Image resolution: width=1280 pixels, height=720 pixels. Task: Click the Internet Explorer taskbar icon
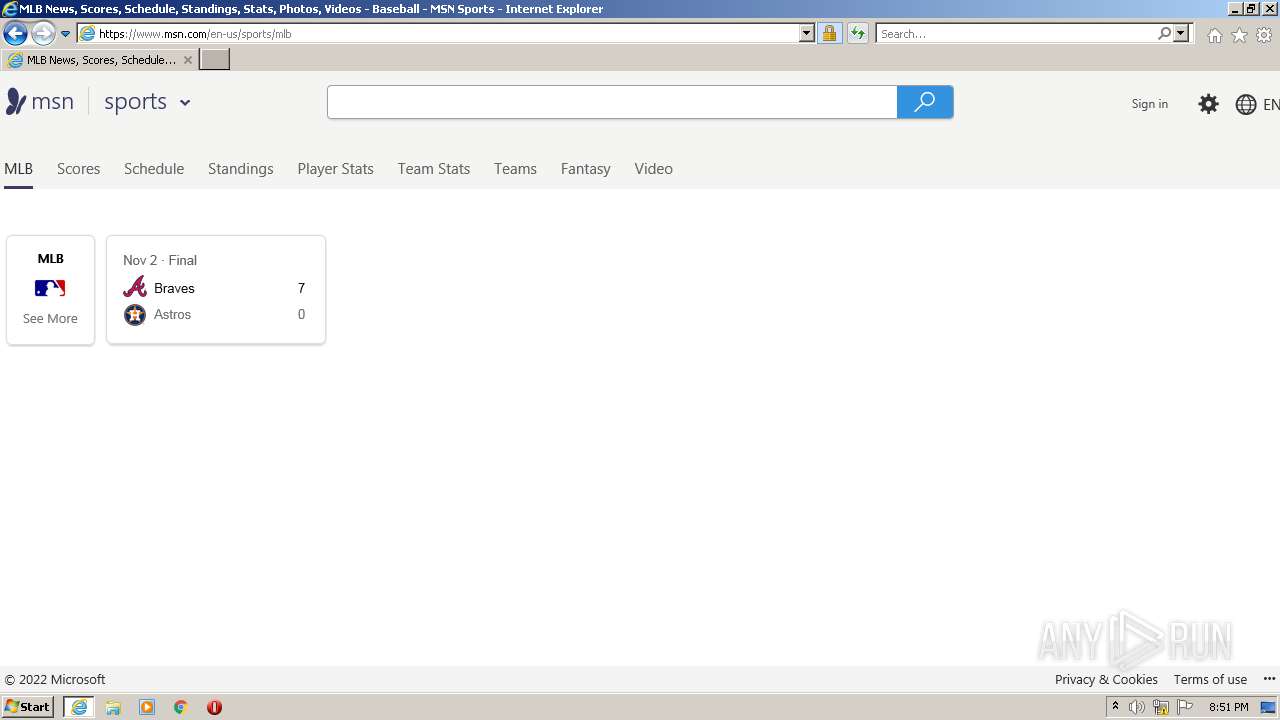pyautogui.click(x=79, y=707)
